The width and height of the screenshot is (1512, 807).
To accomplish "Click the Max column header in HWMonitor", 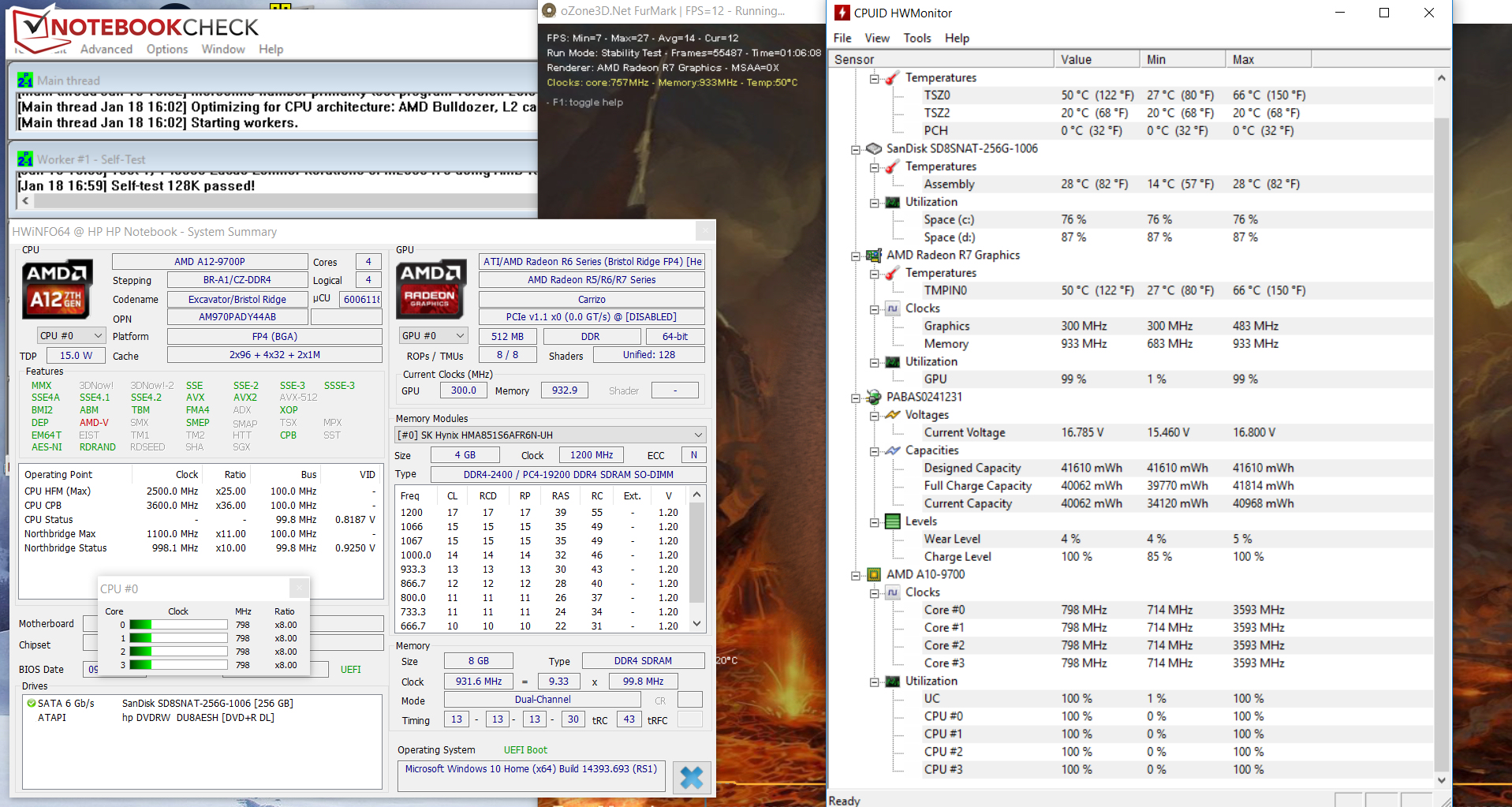I will (x=1268, y=59).
